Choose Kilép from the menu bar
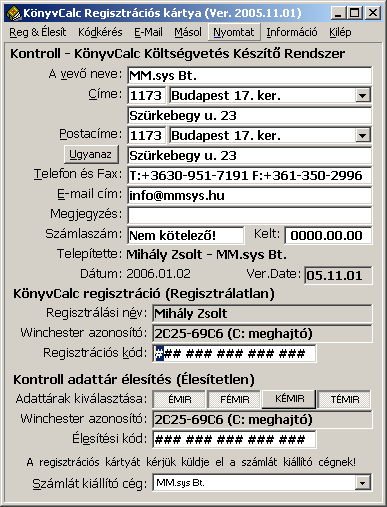387x507 pixels. [x=340, y=32]
